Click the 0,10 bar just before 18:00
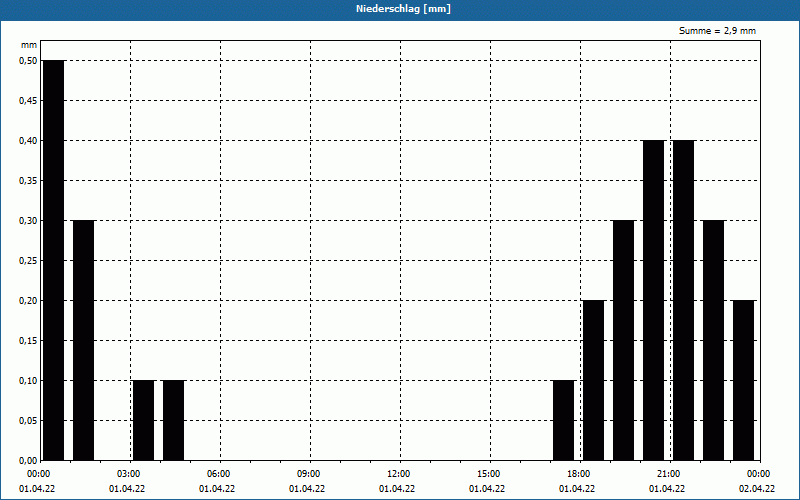This screenshot has height=500, width=800. [x=564, y=420]
